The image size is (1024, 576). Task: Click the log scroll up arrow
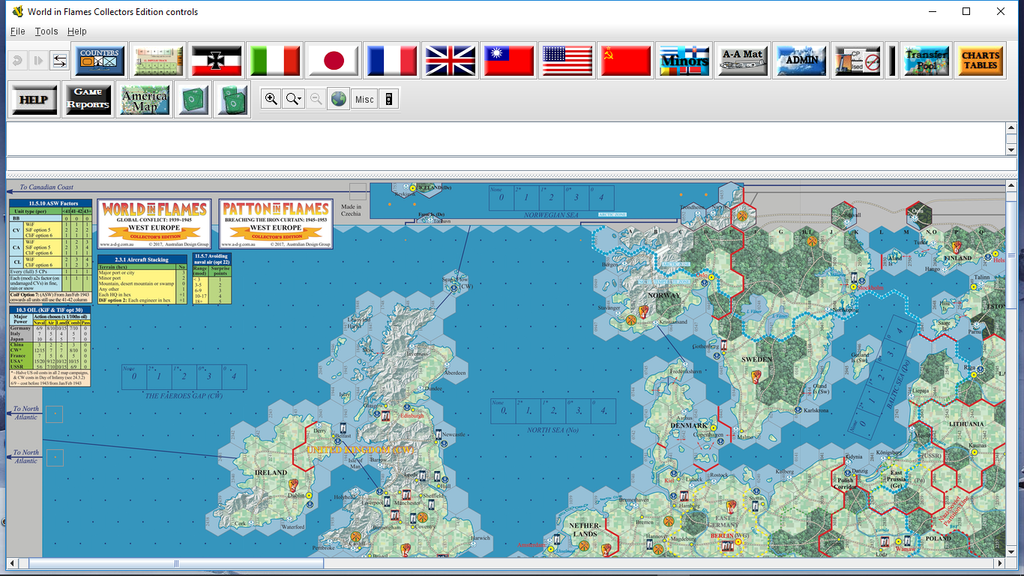[1011, 128]
